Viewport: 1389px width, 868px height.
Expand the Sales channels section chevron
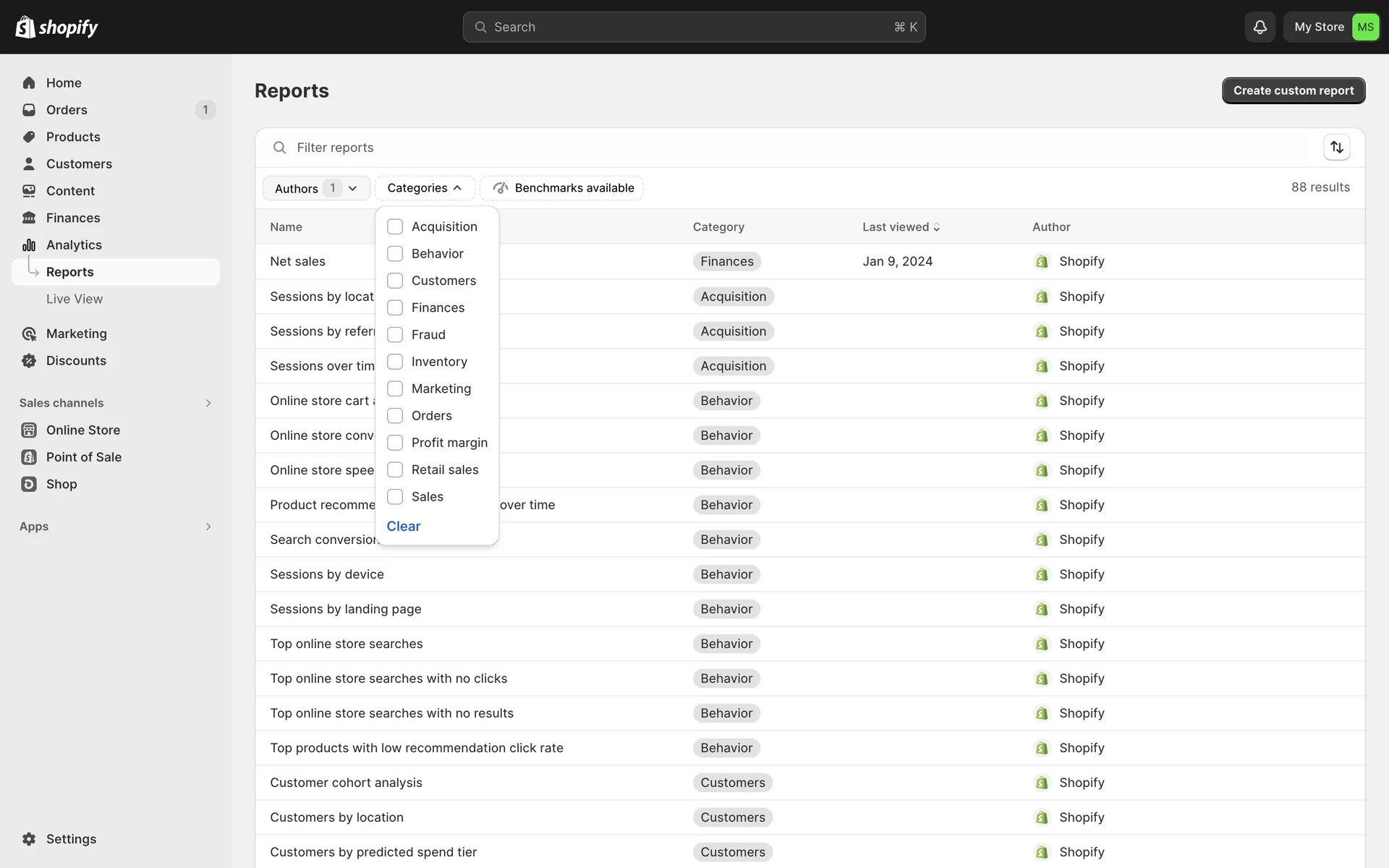coord(208,403)
